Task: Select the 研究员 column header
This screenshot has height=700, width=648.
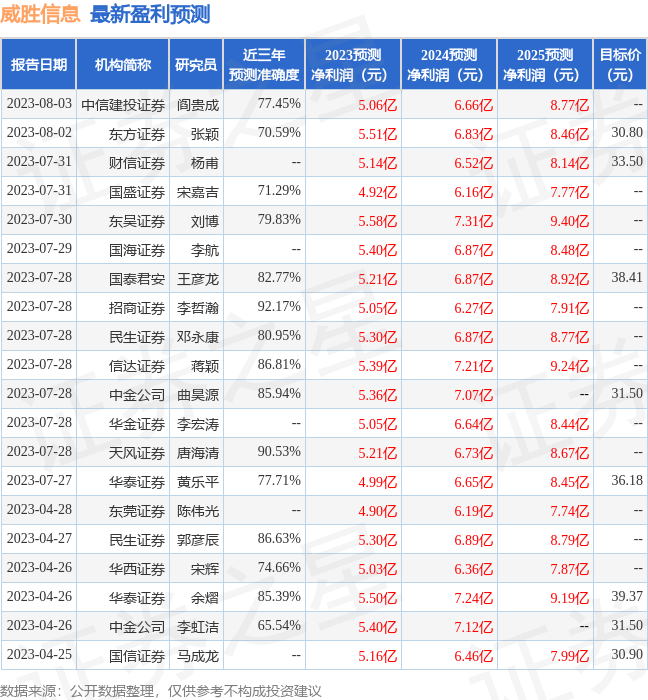Action: pos(196,64)
